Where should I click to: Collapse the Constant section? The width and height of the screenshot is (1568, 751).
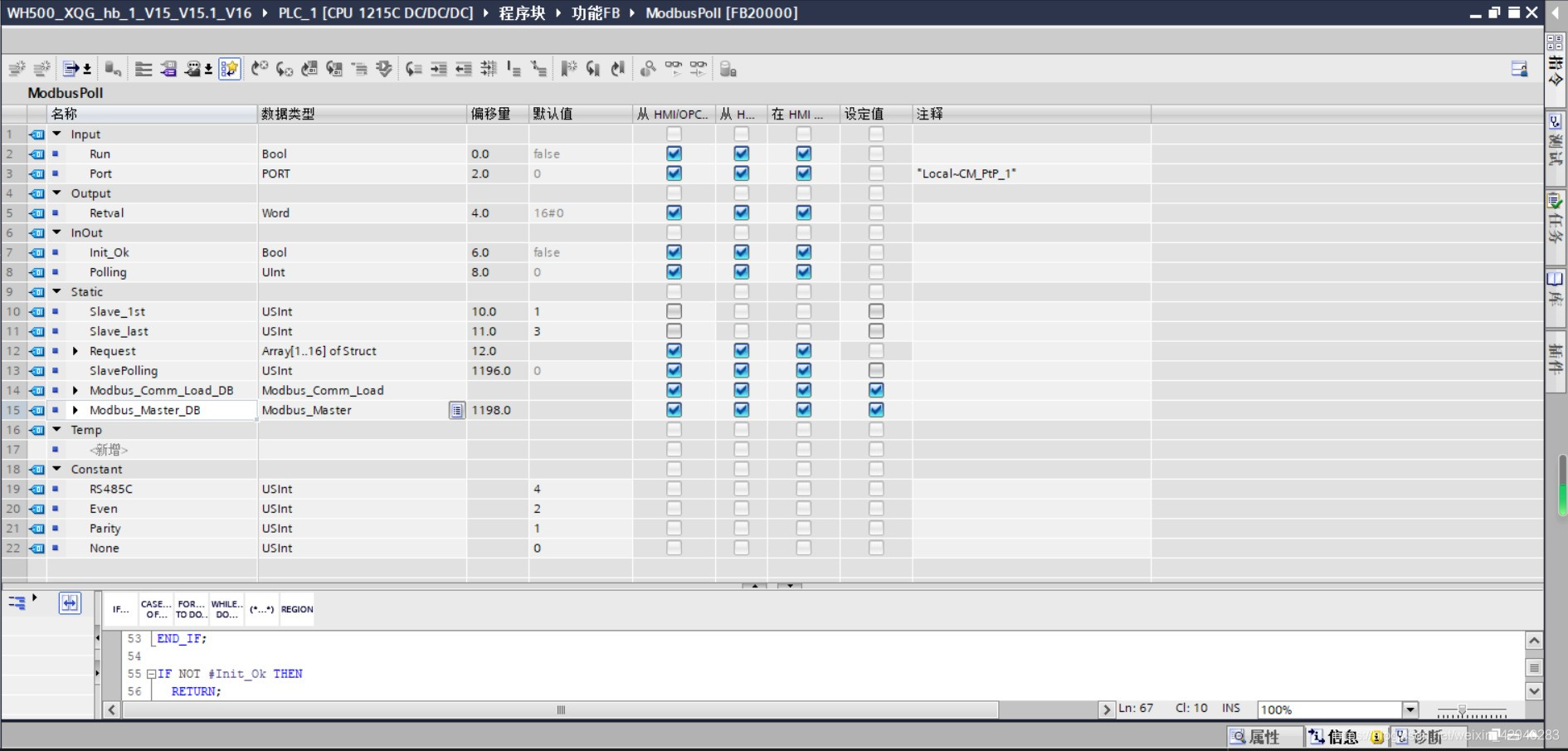[57, 469]
